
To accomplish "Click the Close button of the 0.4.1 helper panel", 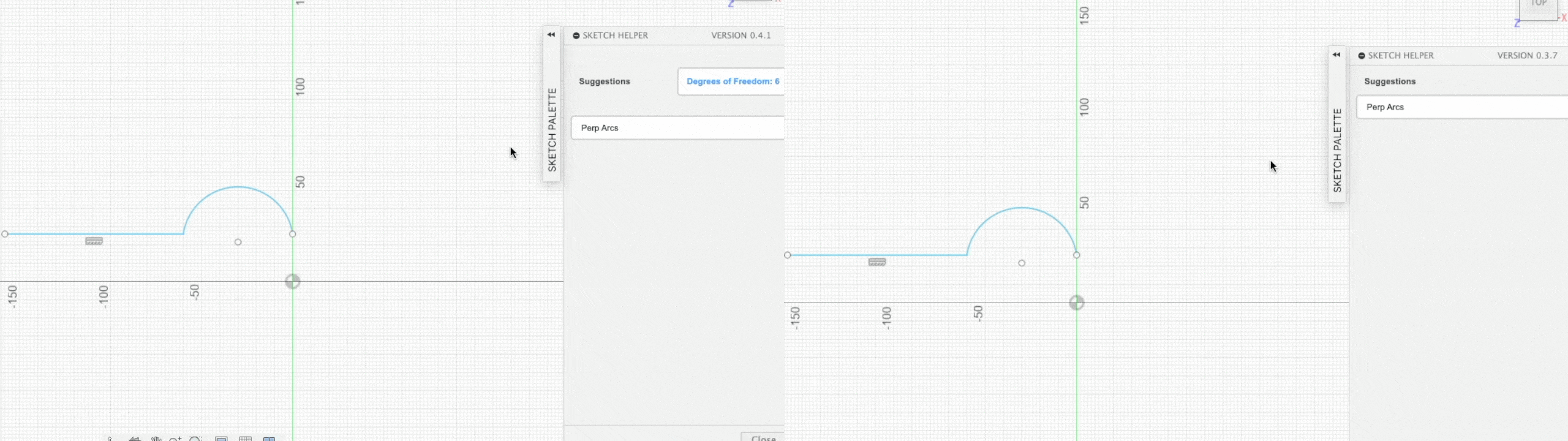I will (763, 437).
